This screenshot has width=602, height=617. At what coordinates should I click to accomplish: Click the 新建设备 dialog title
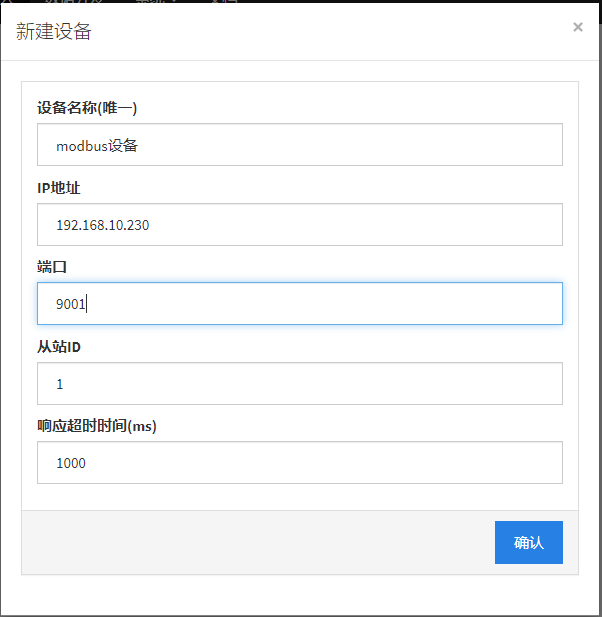(x=54, y=31)
